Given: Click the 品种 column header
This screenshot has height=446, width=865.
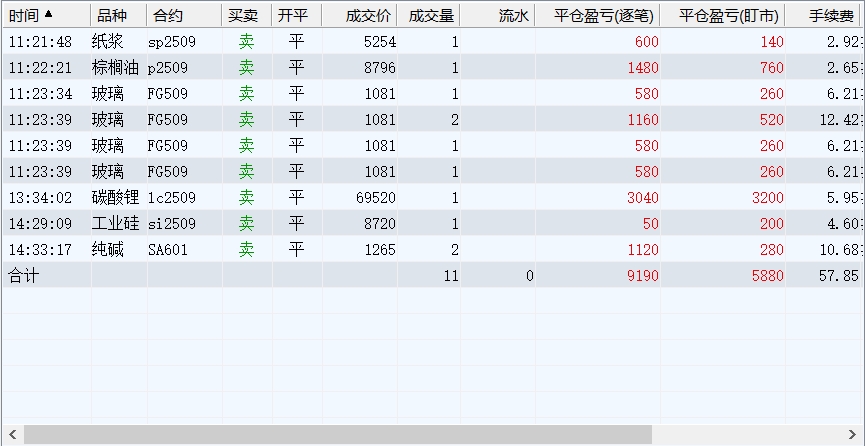Looking at the screenshot, I should tap(119, 16).
